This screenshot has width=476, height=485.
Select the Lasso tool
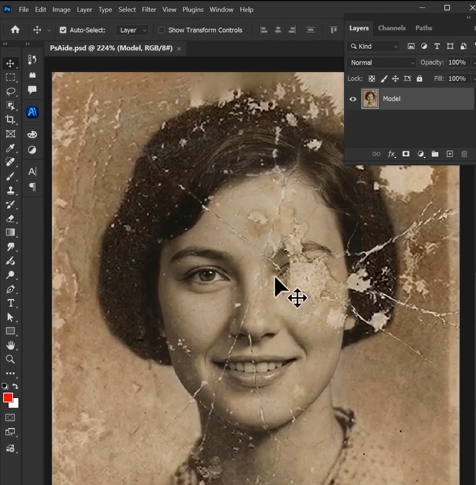pos(10,91)
